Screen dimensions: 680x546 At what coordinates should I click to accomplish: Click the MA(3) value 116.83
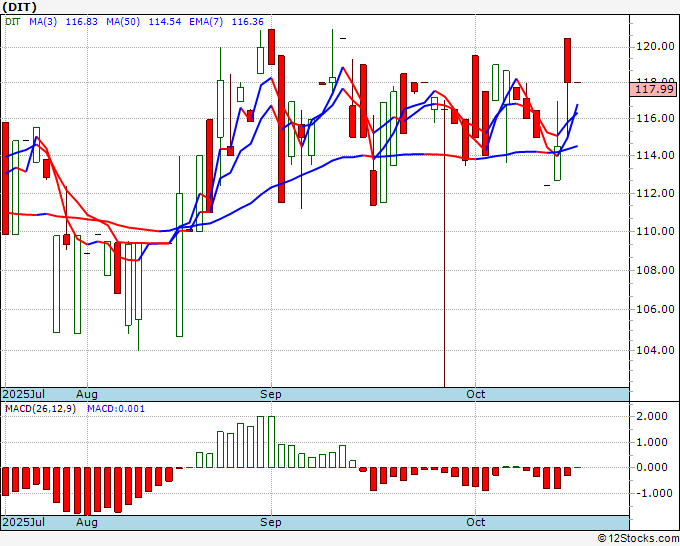click(x=82, y=22)
